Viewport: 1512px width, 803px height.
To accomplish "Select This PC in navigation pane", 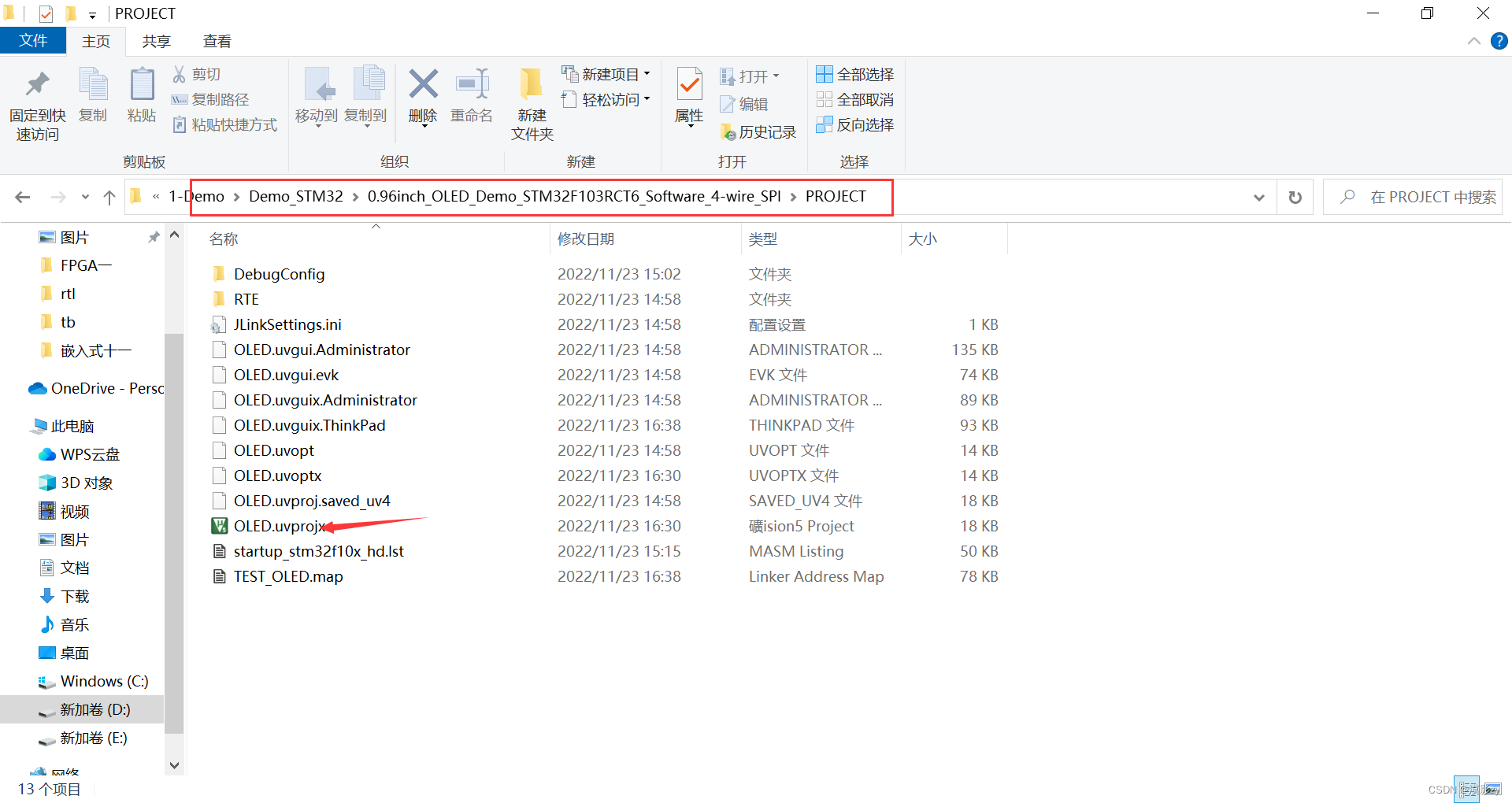I will coord(61,426).
